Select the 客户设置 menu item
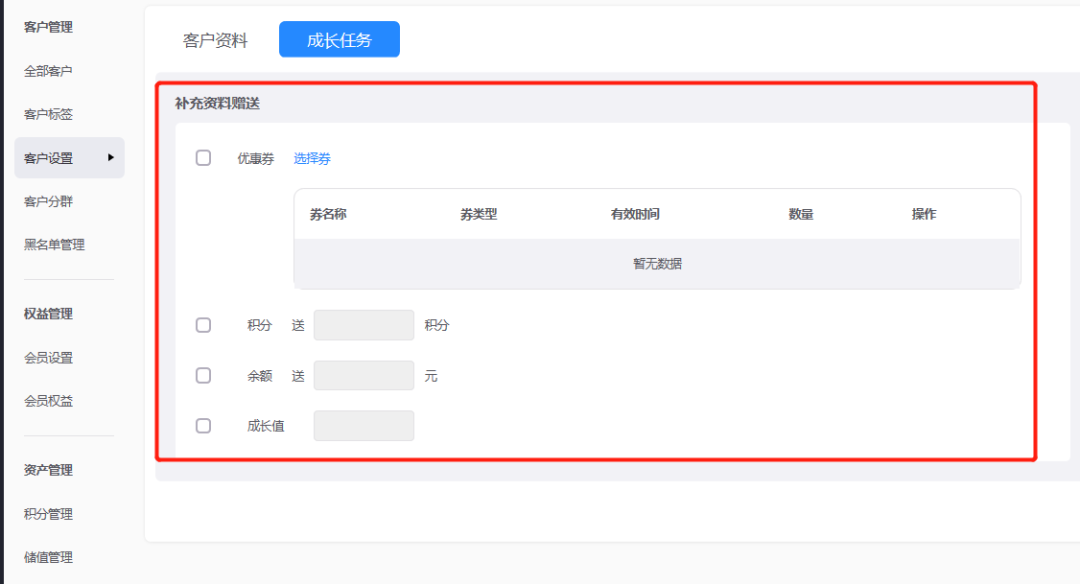1080x584 pixels. point(69,158)
